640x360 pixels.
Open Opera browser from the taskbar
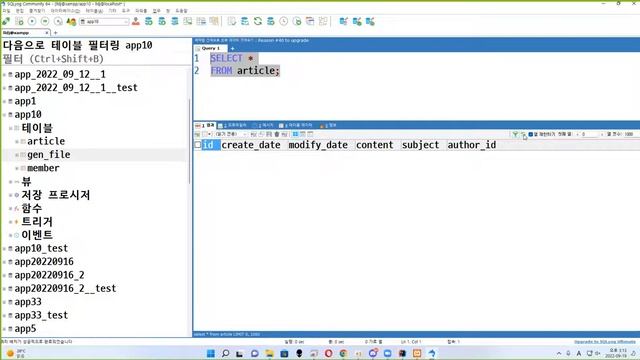329,353
